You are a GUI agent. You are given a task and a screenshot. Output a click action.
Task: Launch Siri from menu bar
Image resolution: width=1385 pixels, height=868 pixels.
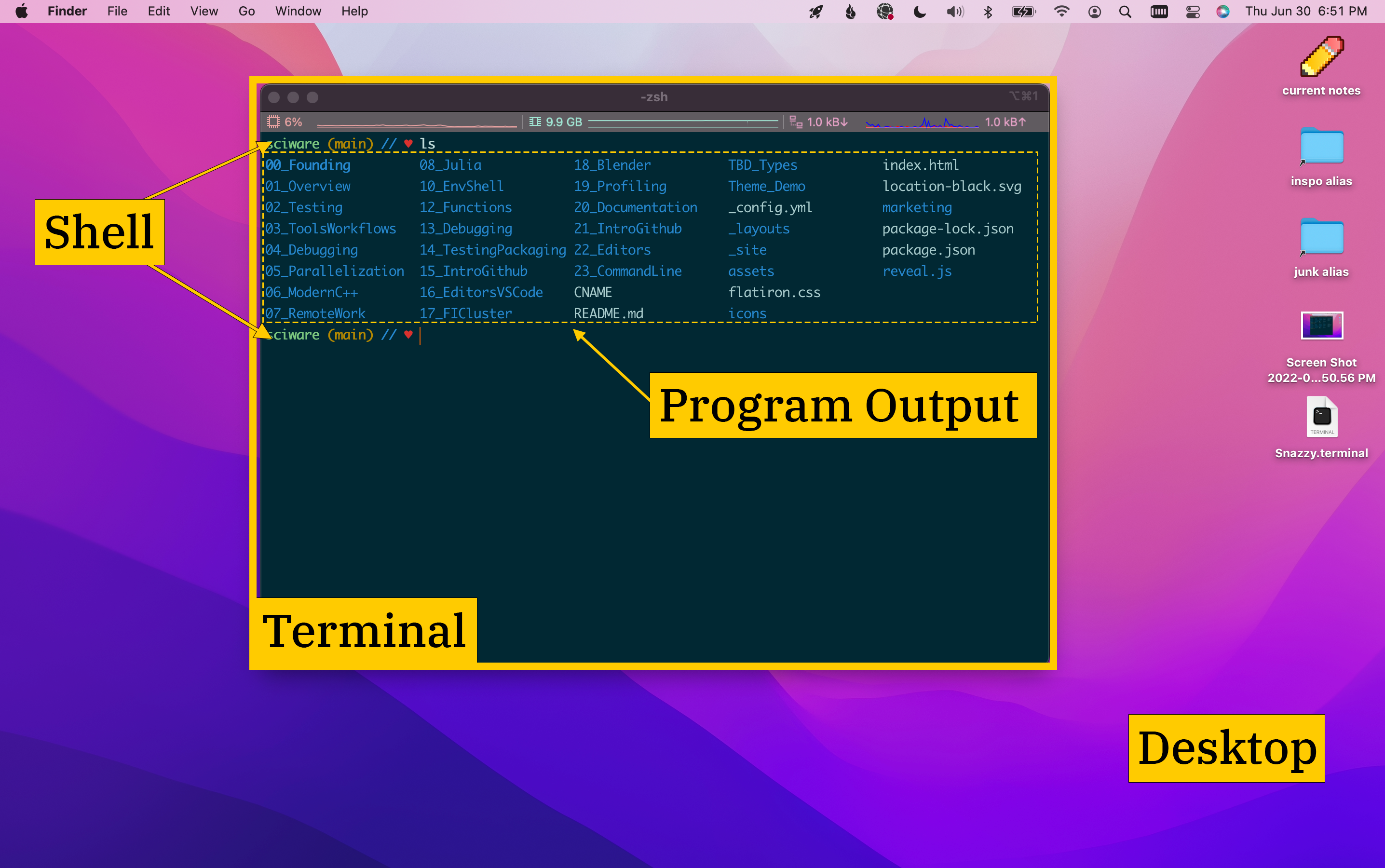point(1222,12)
